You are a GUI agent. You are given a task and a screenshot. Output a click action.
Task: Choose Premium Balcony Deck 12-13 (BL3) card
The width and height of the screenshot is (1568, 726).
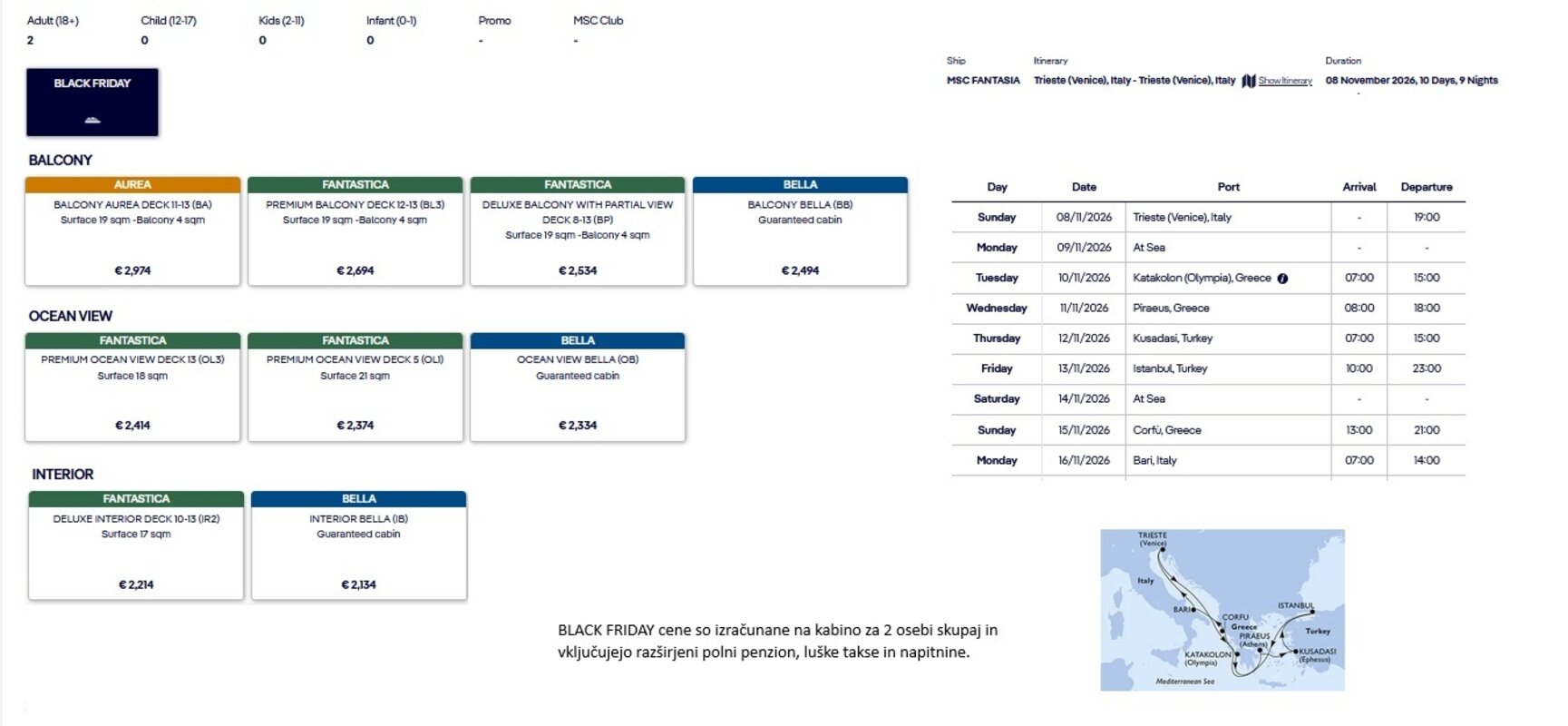pos(355,231)
